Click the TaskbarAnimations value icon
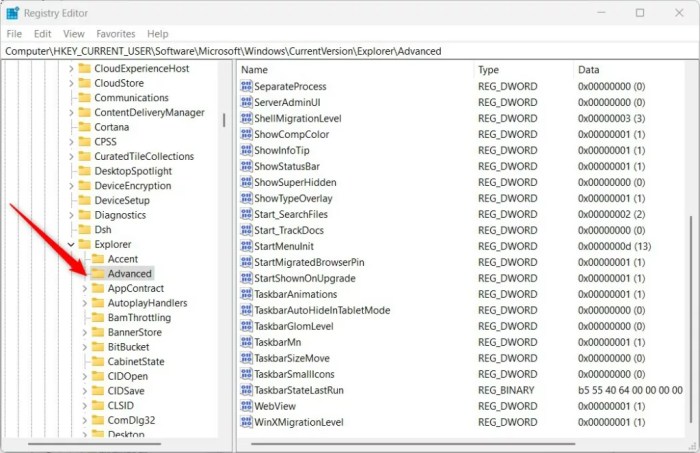The image size is (700, 453). tap(246, 294)
